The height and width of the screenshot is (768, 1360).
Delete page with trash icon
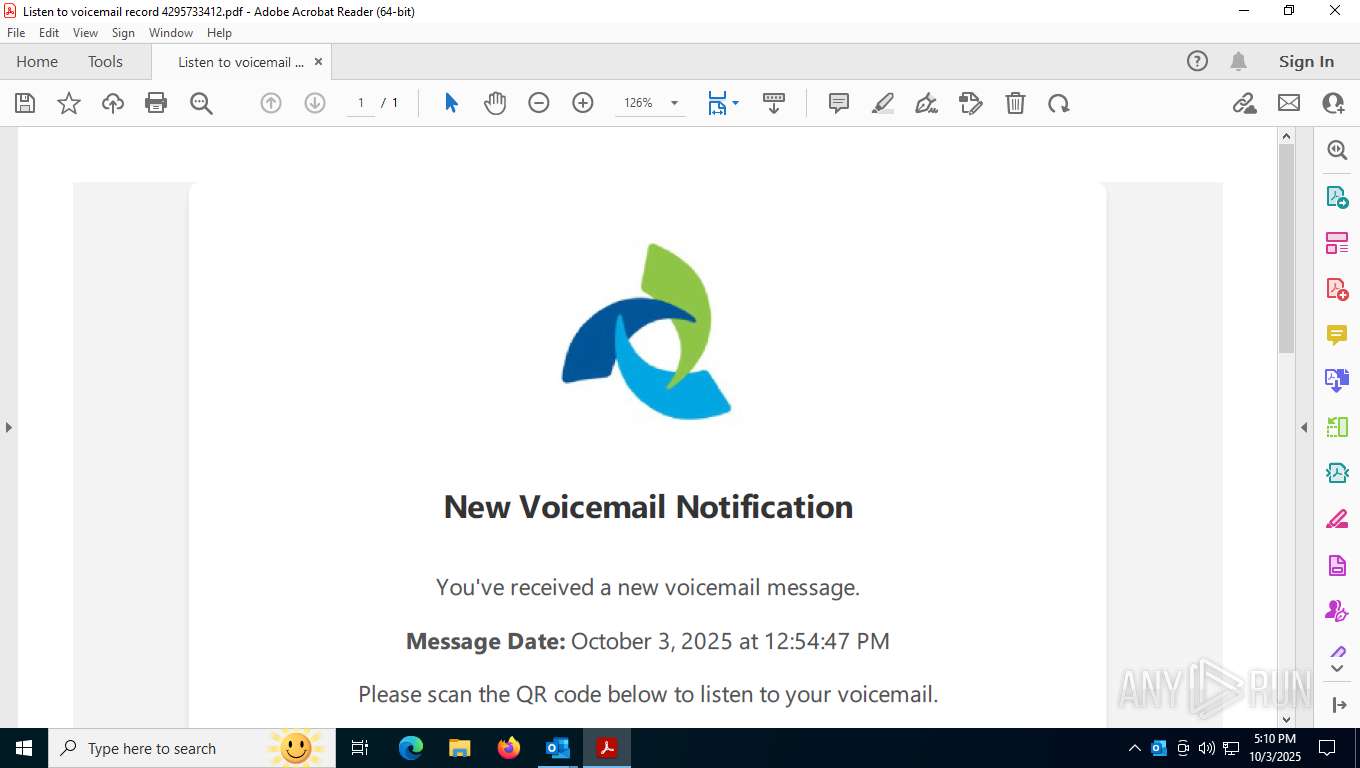click(1015, 103)
